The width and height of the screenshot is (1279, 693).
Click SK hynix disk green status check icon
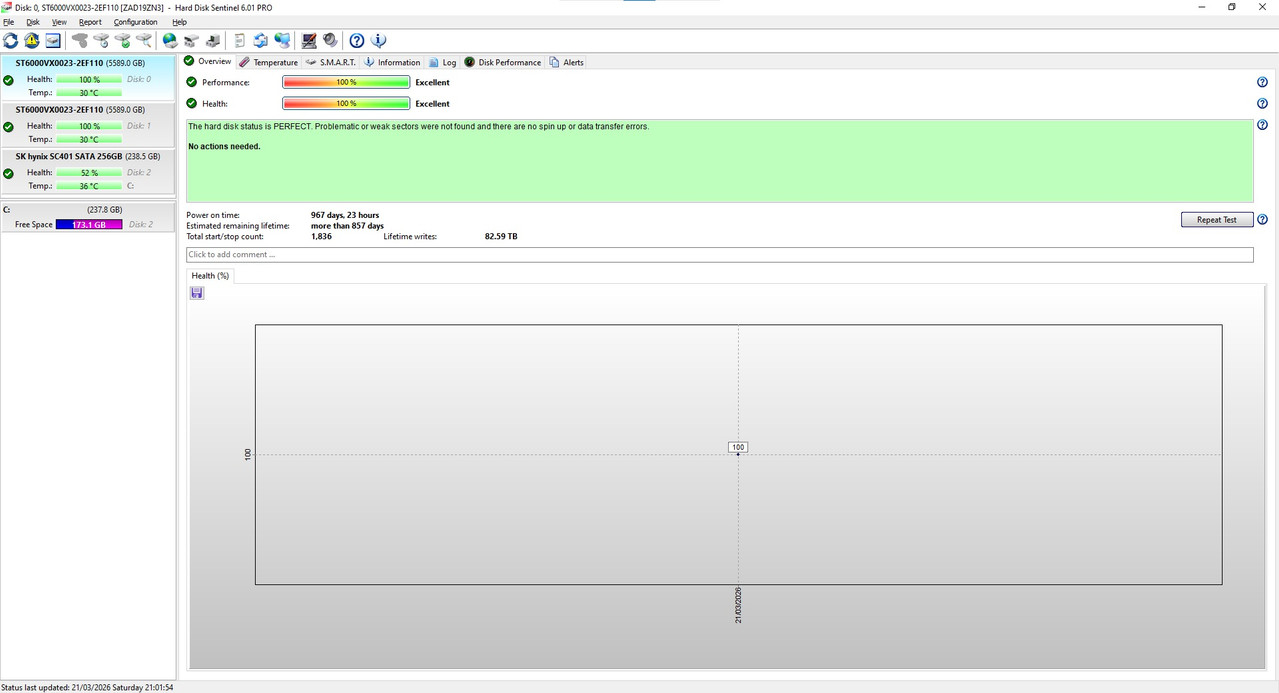(8, 173)
